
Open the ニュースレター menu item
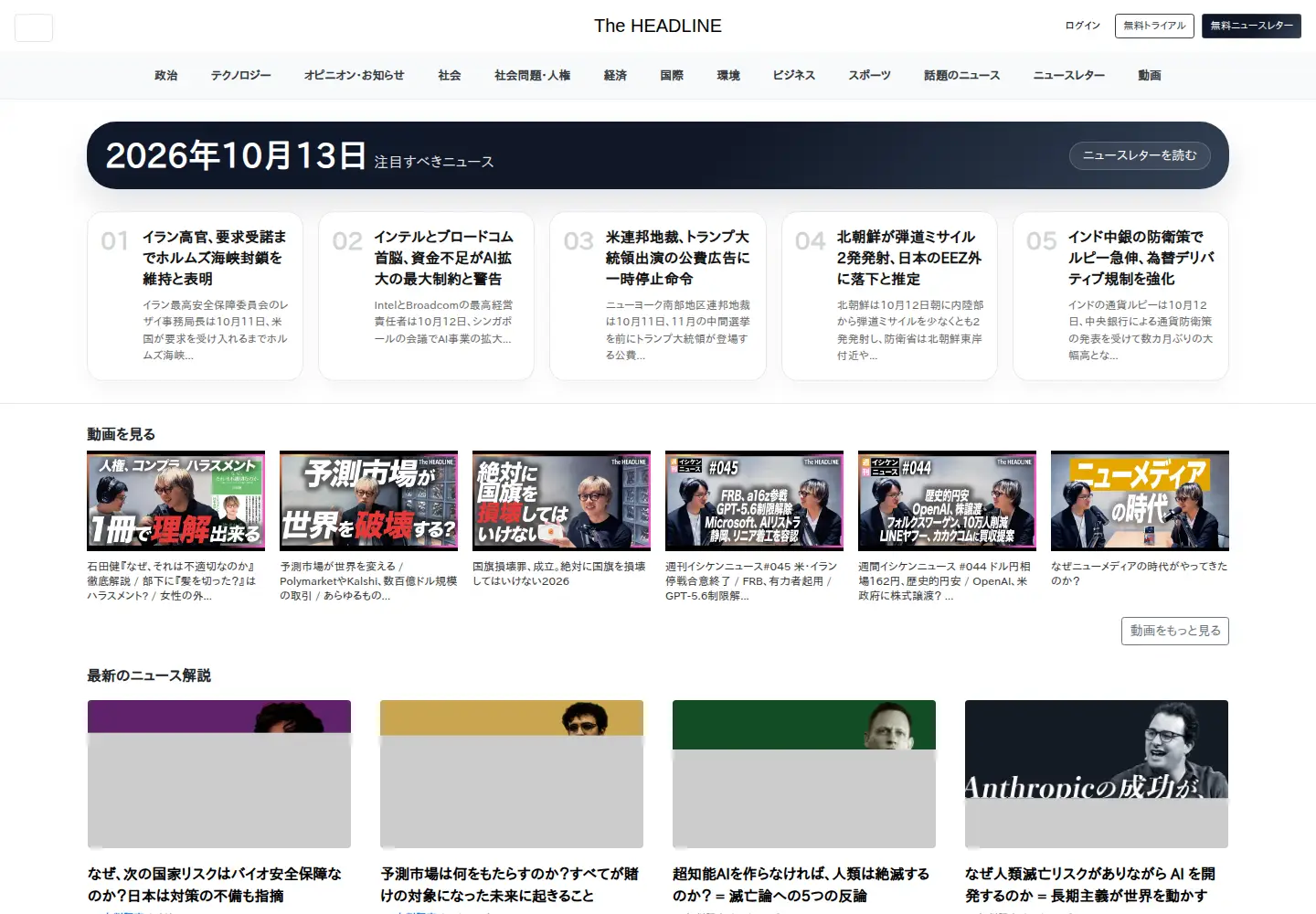pos(1068,75)
